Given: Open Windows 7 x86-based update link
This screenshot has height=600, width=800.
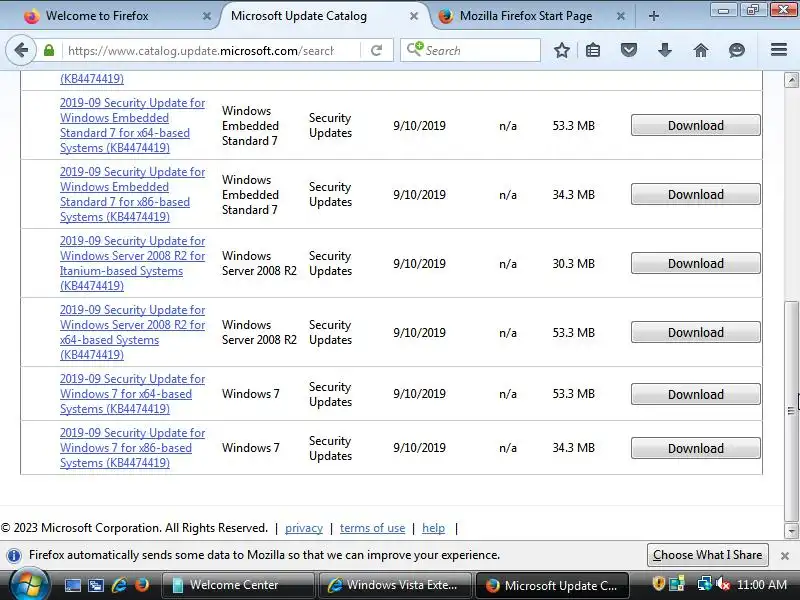Looking at the screenshot, I should click(132, 448).
